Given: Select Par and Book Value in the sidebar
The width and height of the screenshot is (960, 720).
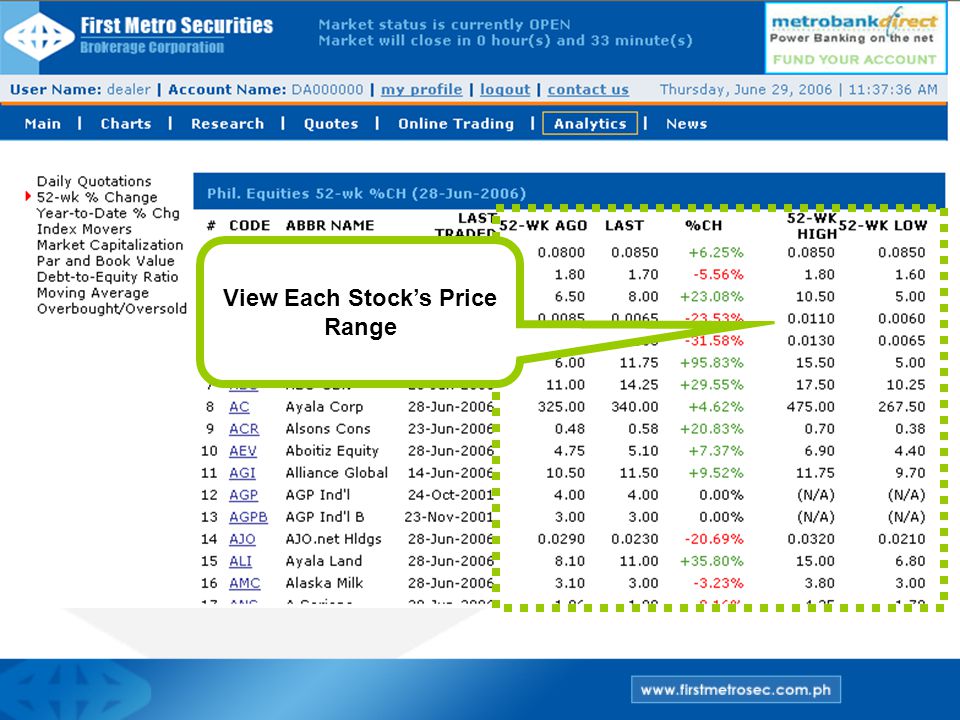Looking at the screenshot, I should click(105, 261).
